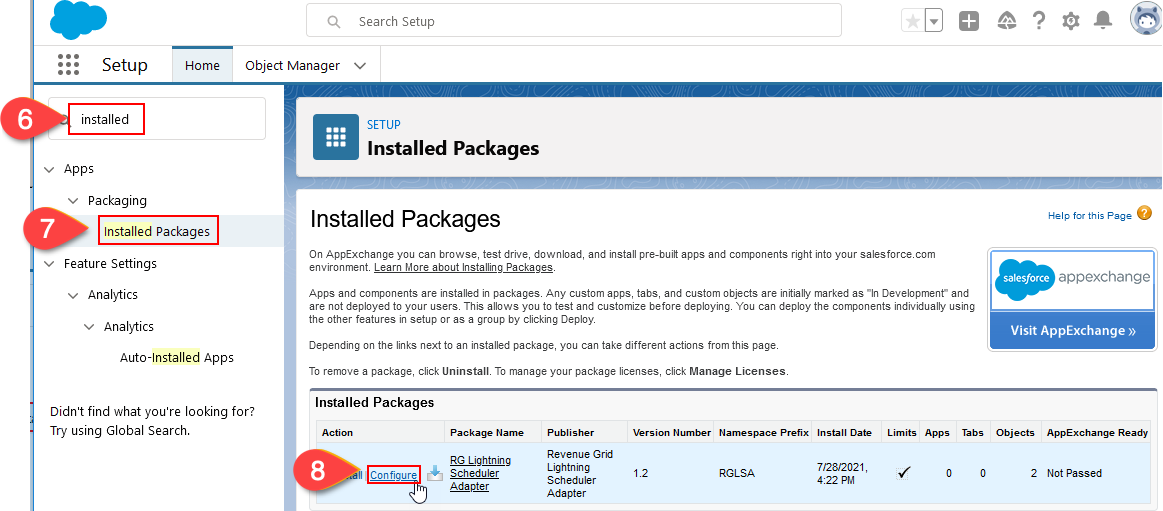Click the RGLSA namespace prefix cell
This screenshot has height=511, width=1163.
[737, 473]
